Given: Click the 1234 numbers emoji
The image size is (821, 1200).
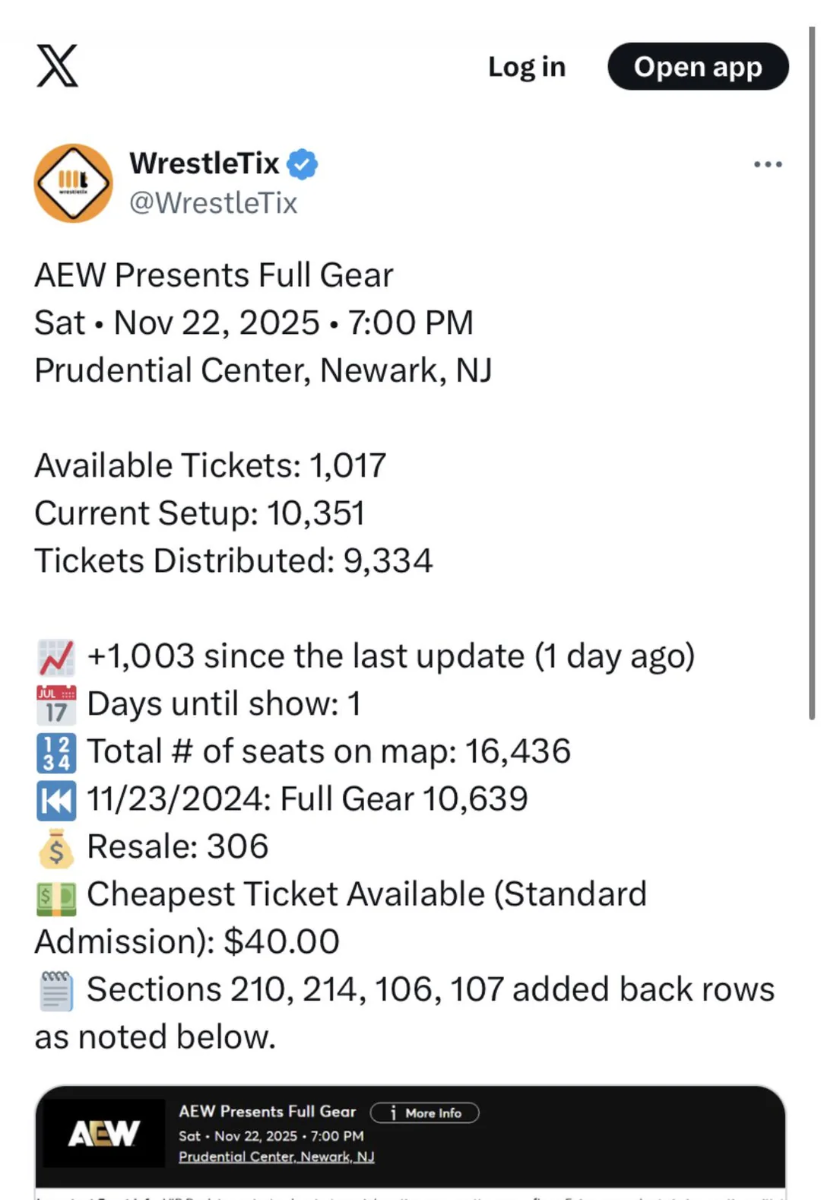Looking at the screenshot, I should [56, 751].
